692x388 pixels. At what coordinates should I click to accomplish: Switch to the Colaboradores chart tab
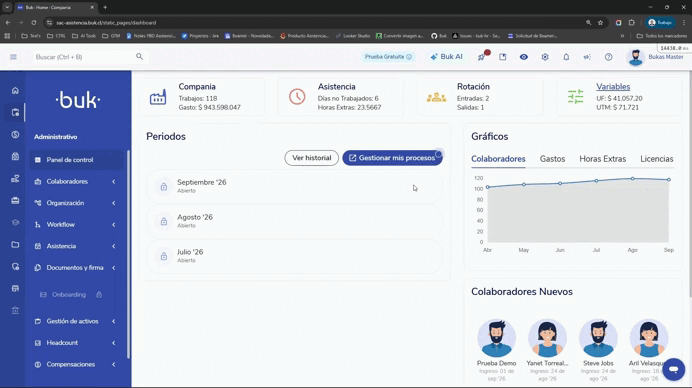pos(498,159)
